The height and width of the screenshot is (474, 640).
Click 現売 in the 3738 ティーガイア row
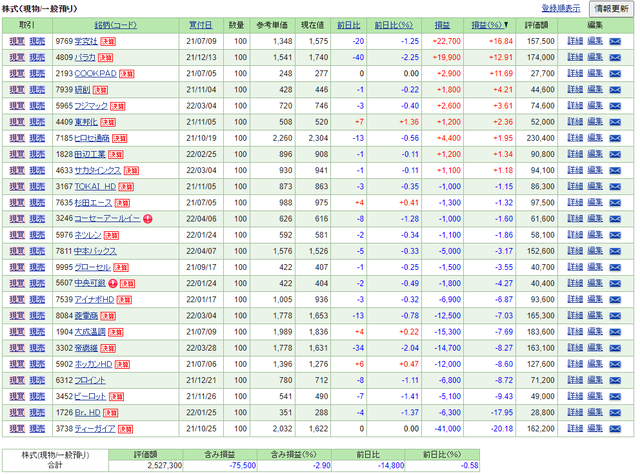tap(37, 429)
